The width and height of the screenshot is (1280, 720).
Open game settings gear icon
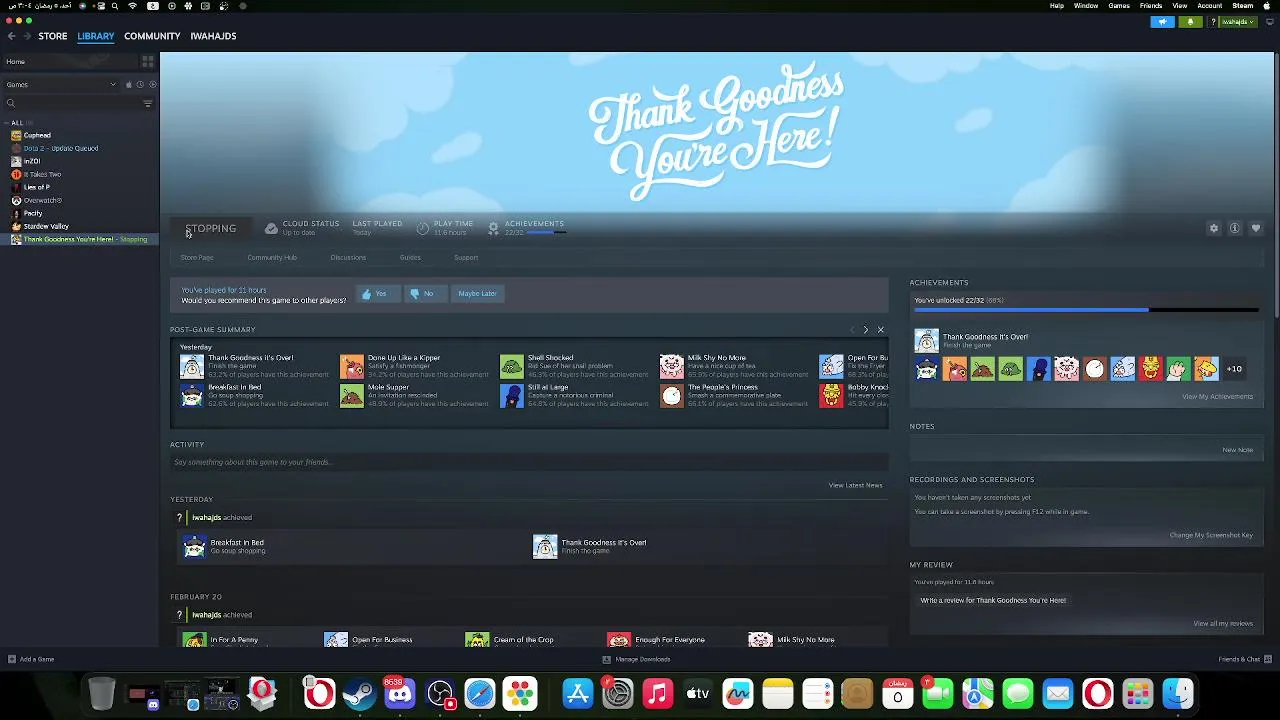coord(1214,228)
